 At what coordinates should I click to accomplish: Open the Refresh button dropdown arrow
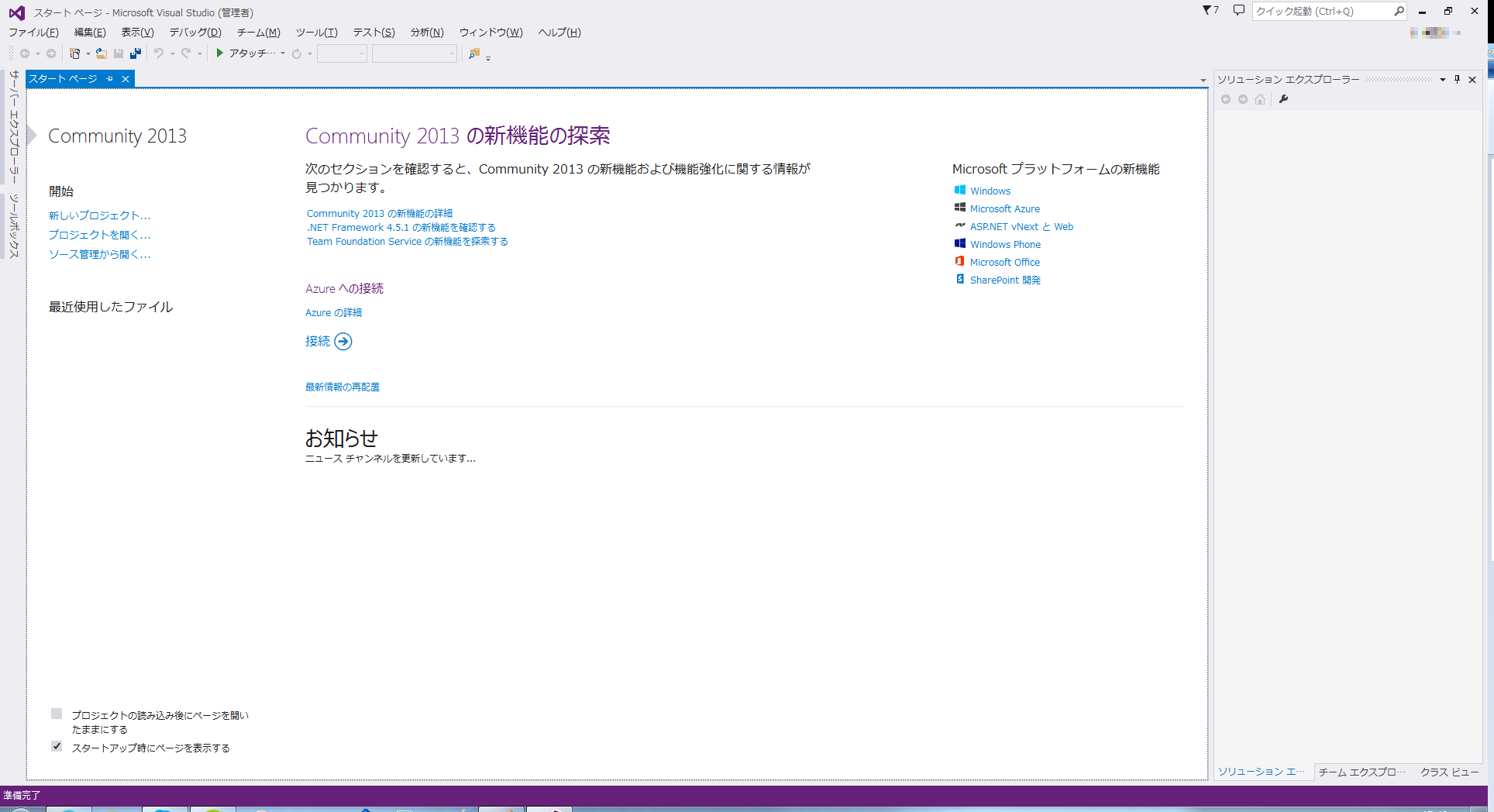pos(310,53)
